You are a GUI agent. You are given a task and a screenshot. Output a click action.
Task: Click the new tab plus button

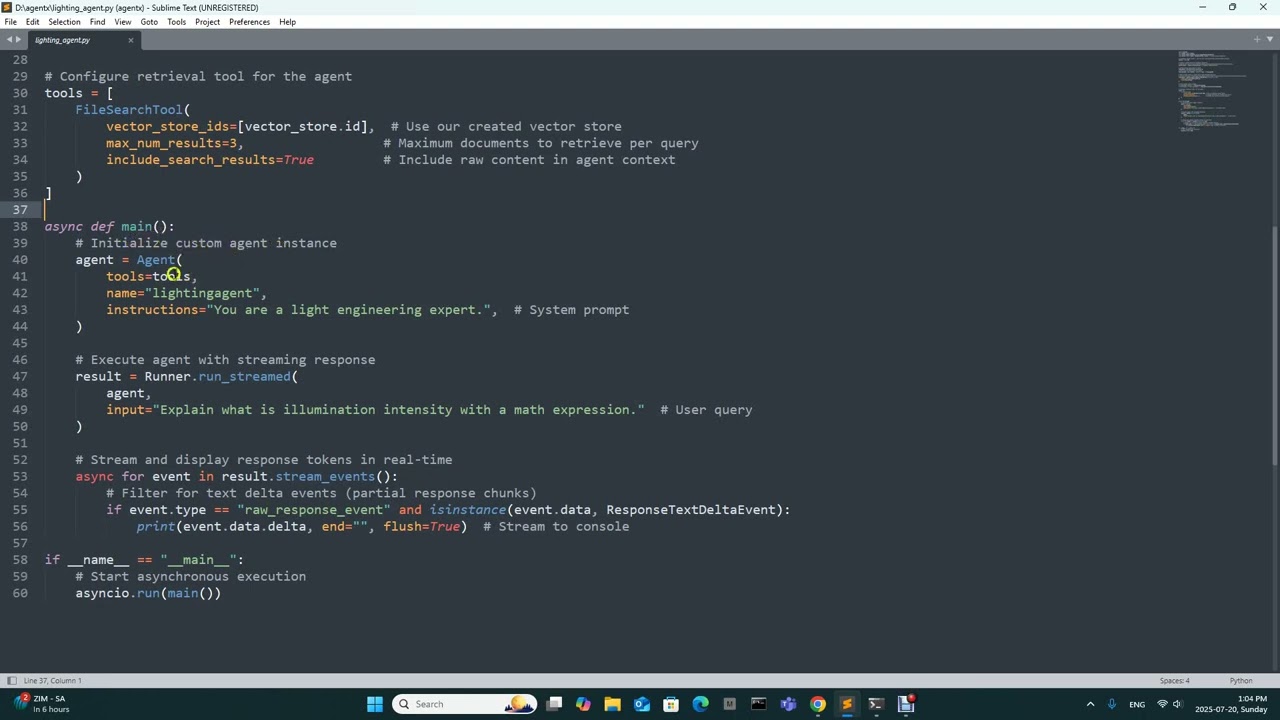1256,40
